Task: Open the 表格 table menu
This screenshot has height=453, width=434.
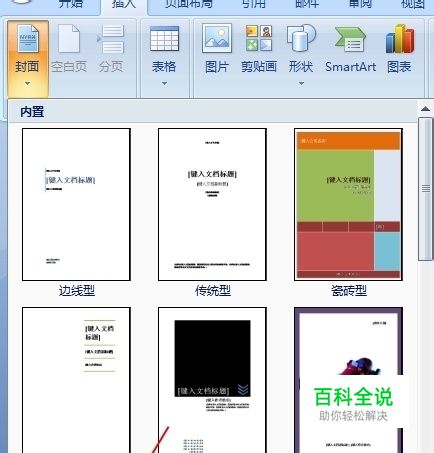Action: click(x=164, y=57)
